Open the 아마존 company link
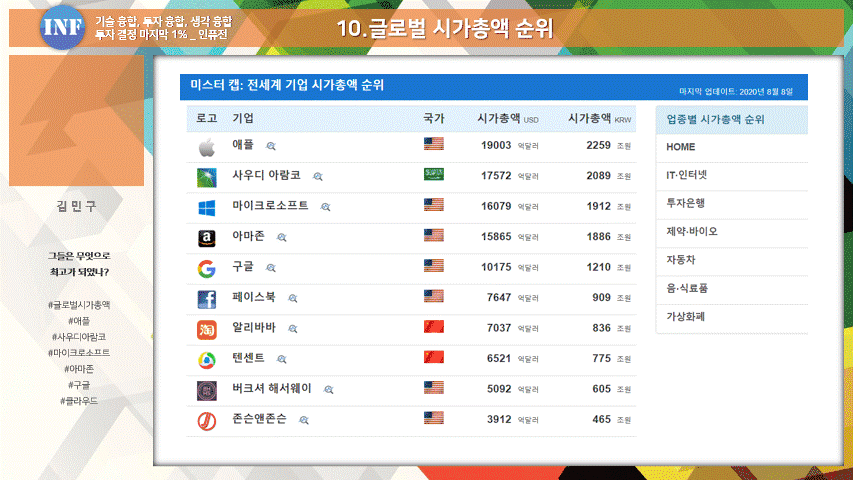The width and height of the screenshot is (853, 480). [249, 236]
